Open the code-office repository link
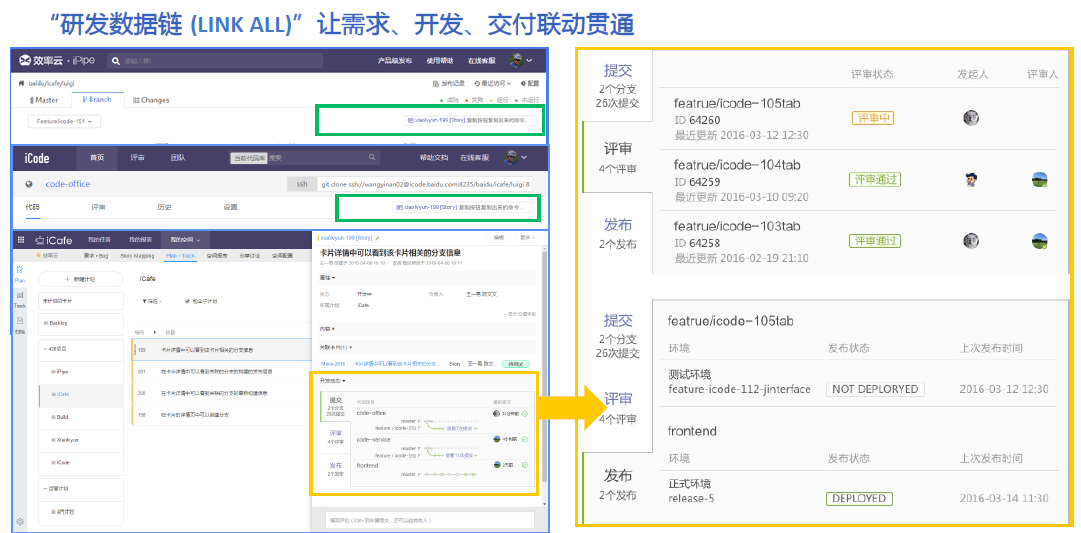 tap(68, 184)
